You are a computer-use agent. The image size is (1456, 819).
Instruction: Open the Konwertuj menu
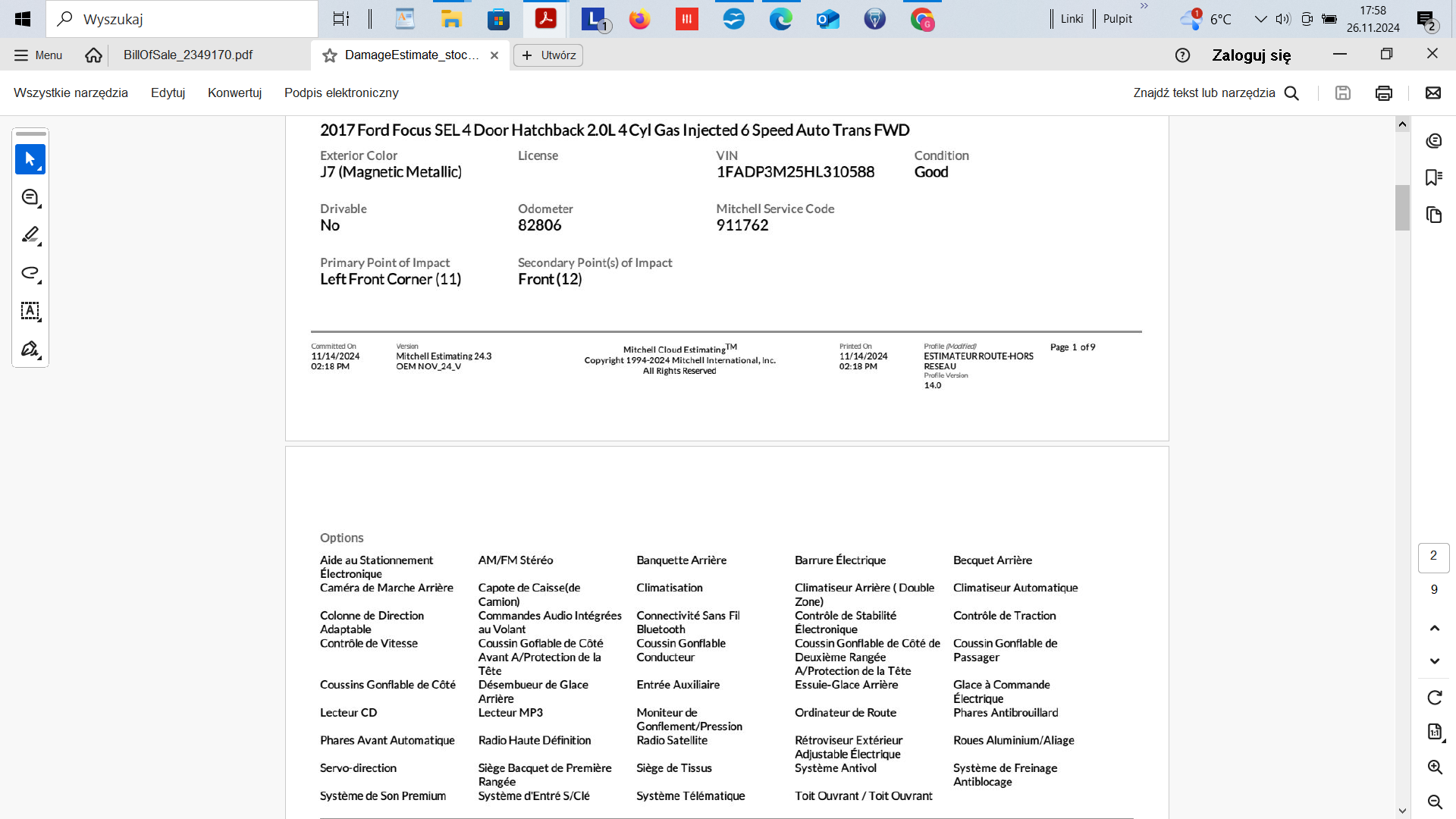pos(234,93)
